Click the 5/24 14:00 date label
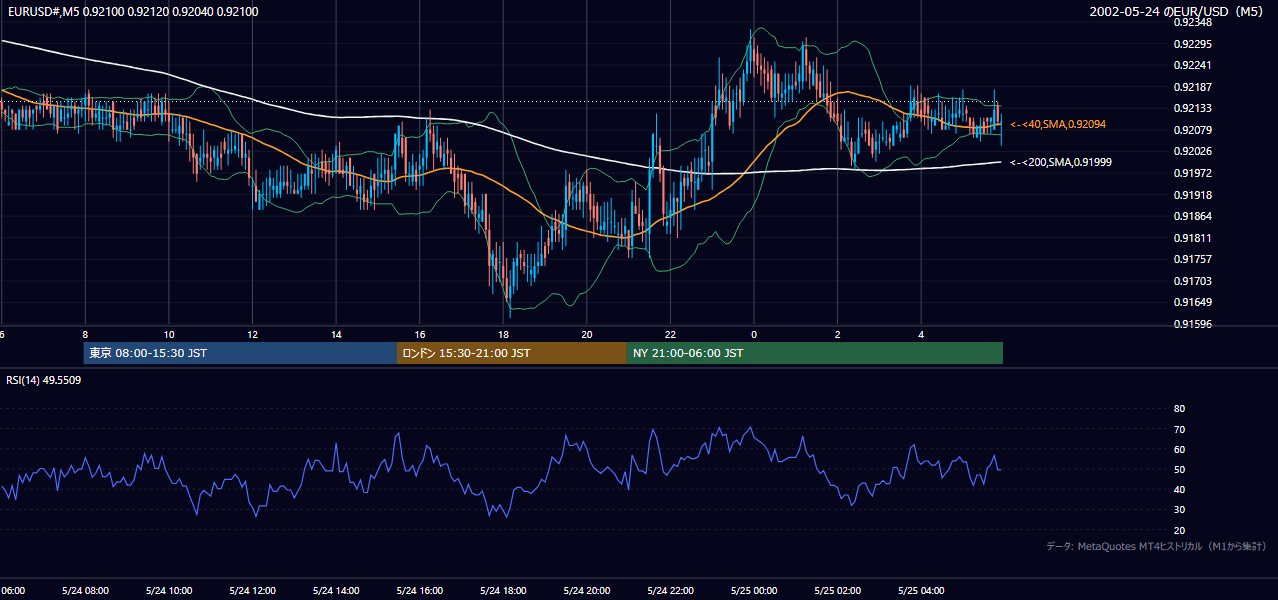Image resolution: width=1278 pixels, height=600 pixels. pos(335,591)
